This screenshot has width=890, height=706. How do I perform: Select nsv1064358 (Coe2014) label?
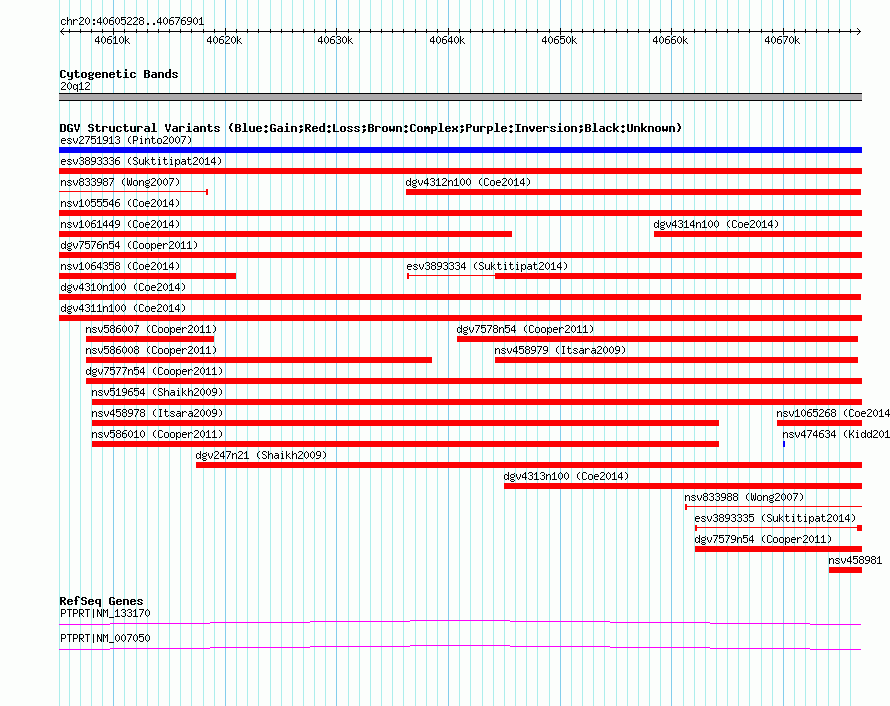coord(120,266)
